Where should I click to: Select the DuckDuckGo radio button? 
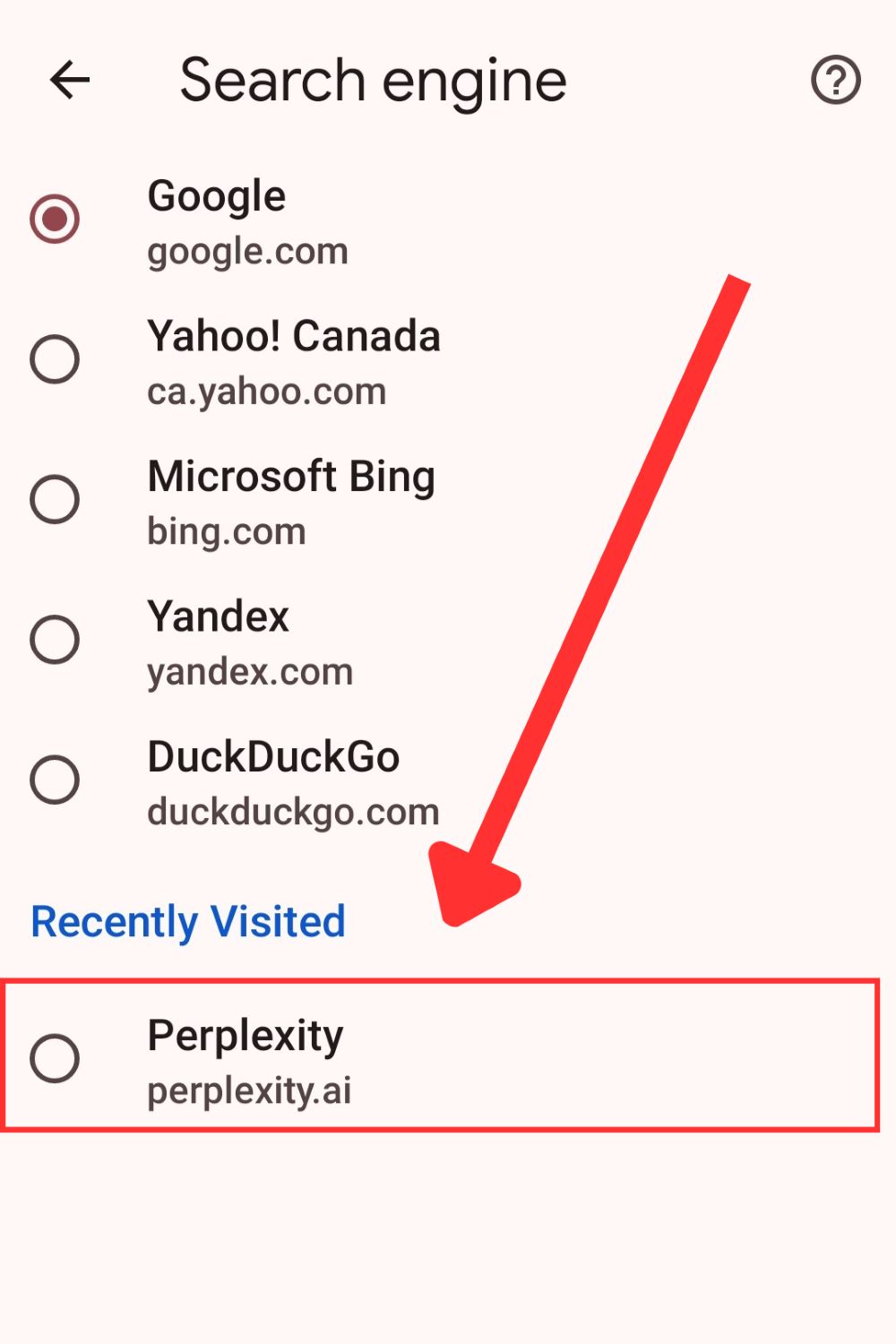(x=56, y=778)
